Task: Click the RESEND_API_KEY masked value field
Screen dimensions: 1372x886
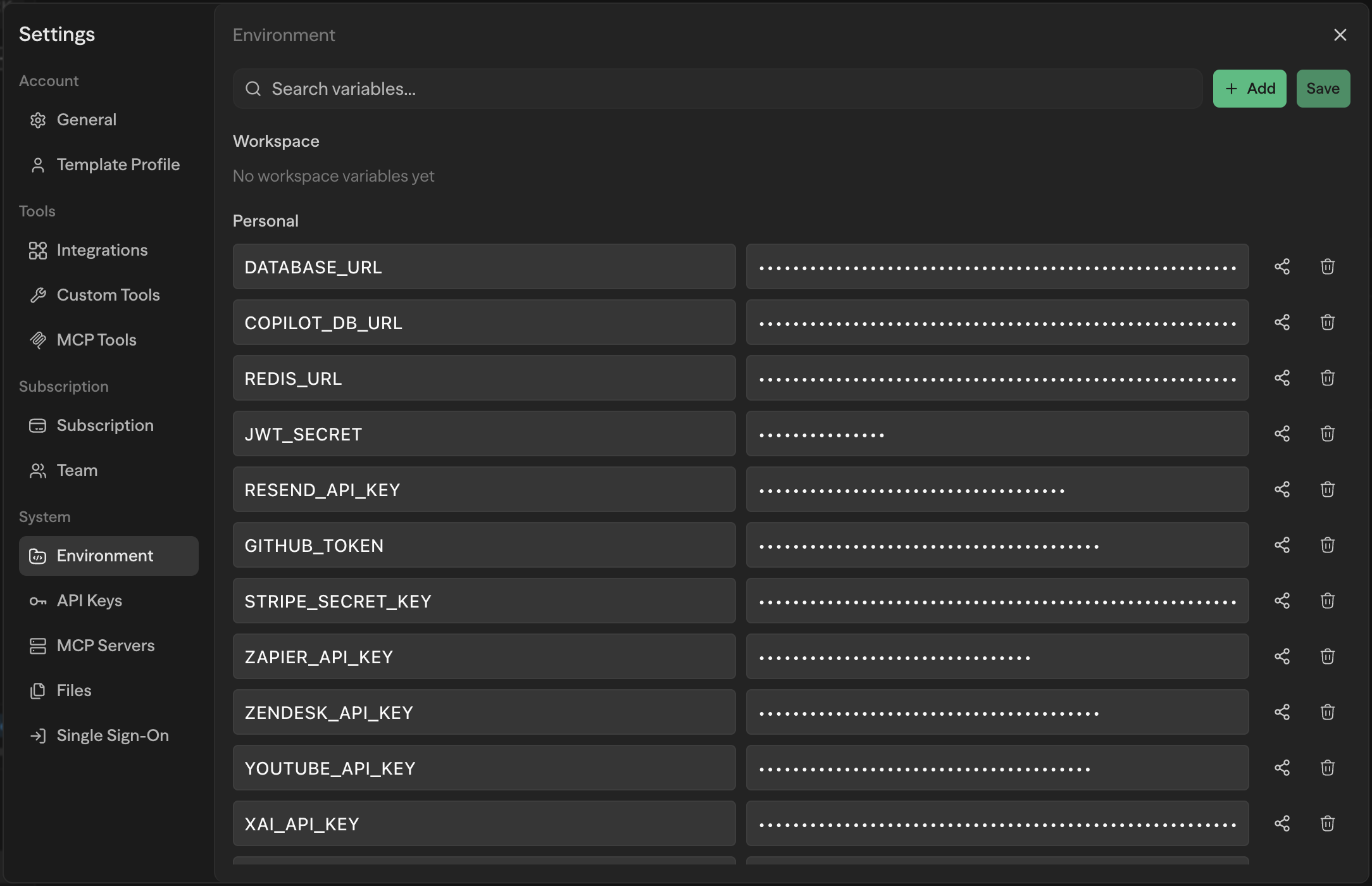Action: 997,489
